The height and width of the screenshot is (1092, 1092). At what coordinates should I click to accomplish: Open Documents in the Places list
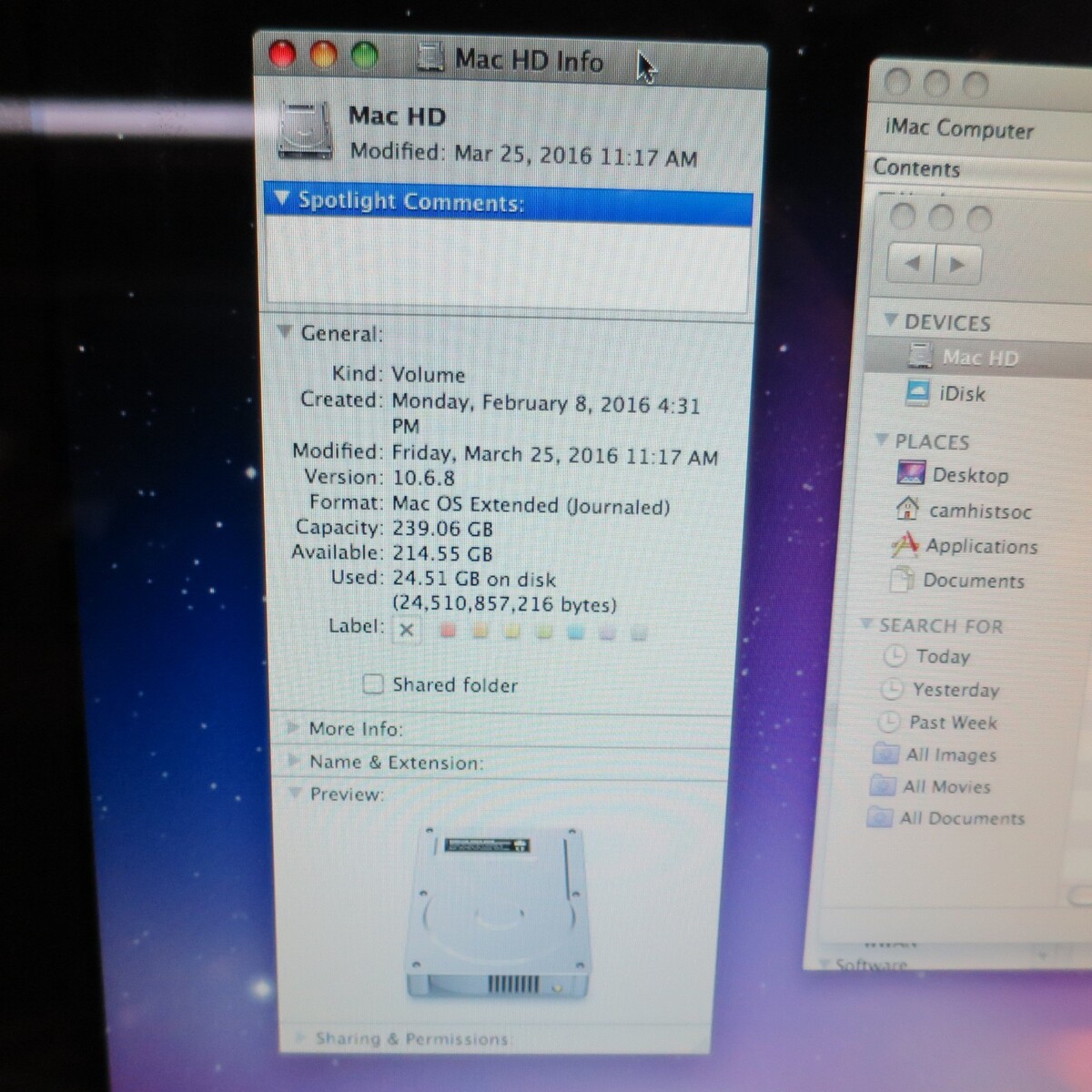tap(973, 581)
